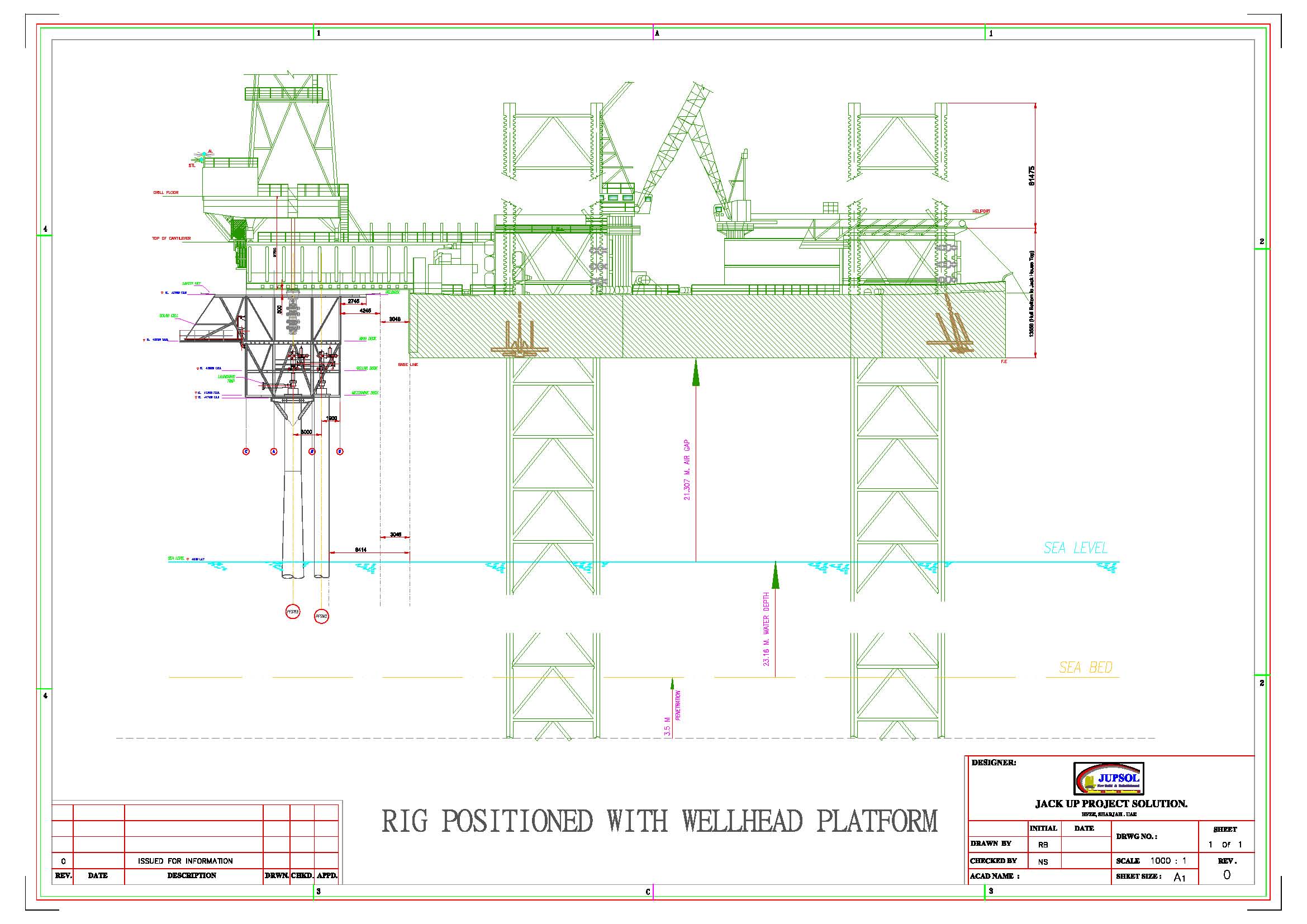The image size is (1307, 924).
Task: Click the red grid bubble labeled A
Action: pos(274,451)
